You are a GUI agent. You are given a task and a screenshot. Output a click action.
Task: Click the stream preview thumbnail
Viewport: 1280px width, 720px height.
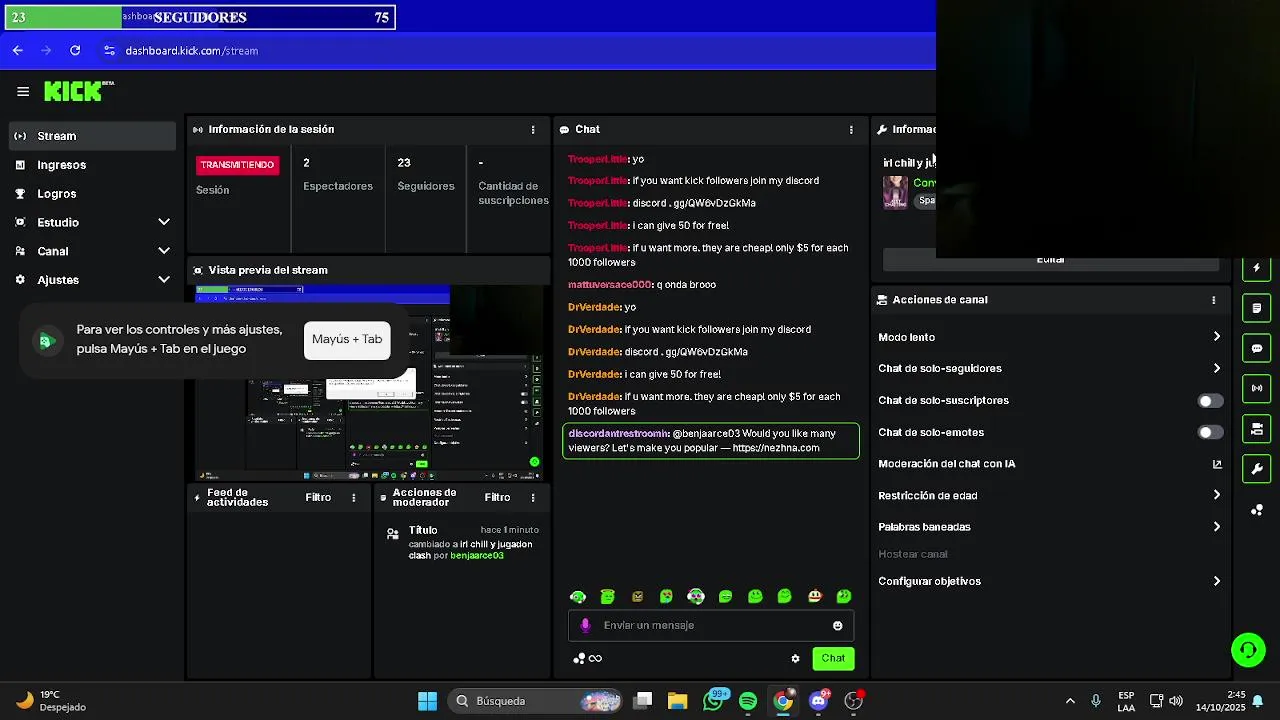point(370,383)
